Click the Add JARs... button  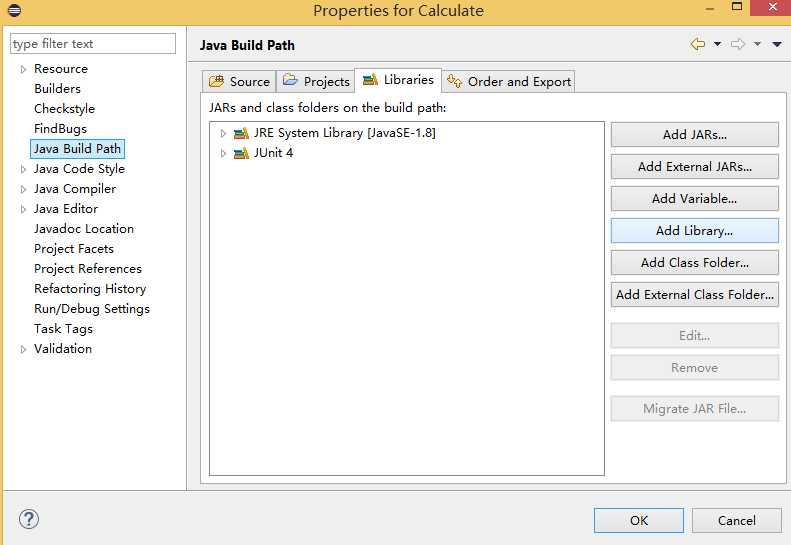pos(695,135)
